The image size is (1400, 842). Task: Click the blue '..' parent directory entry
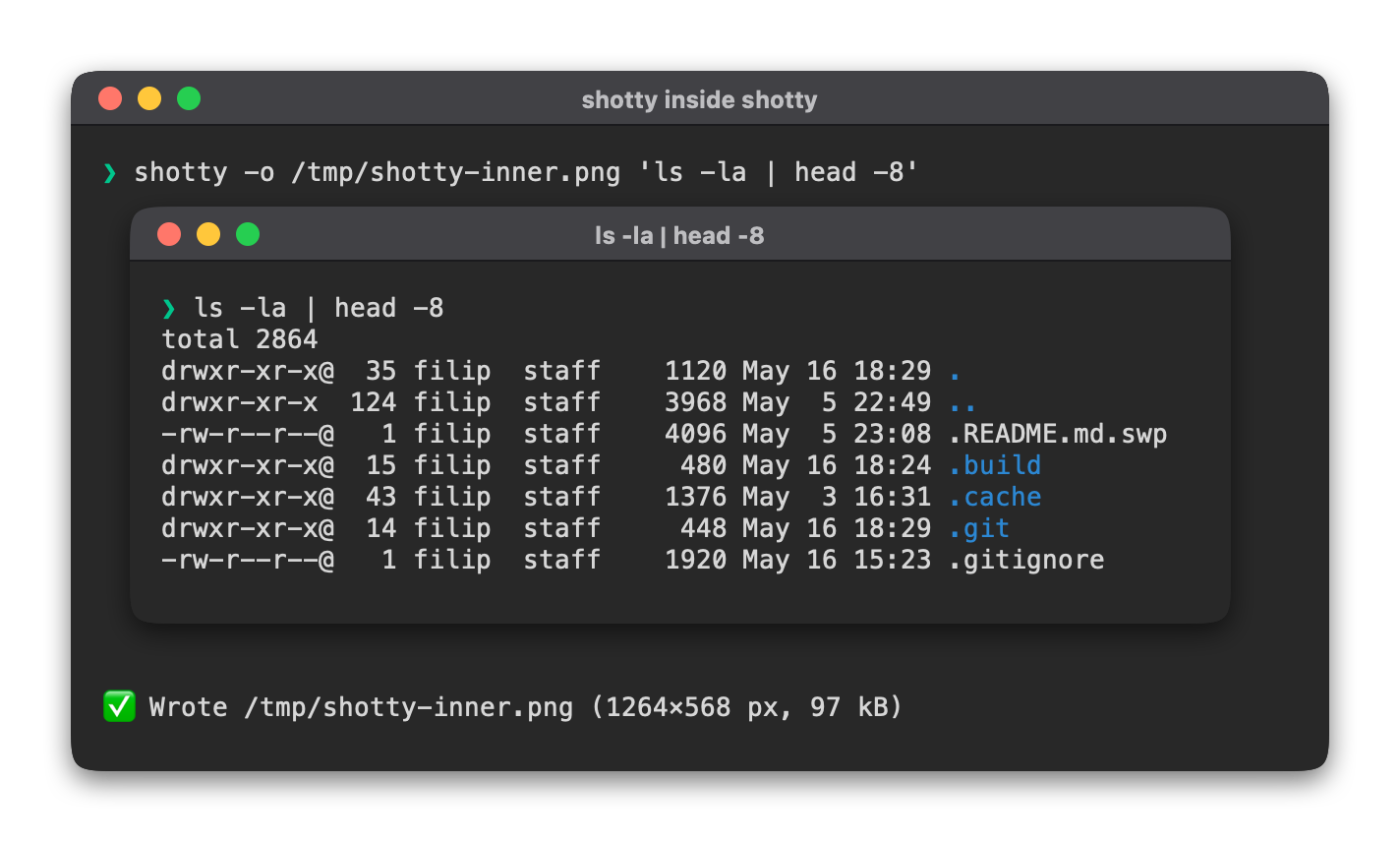point(963,406)
